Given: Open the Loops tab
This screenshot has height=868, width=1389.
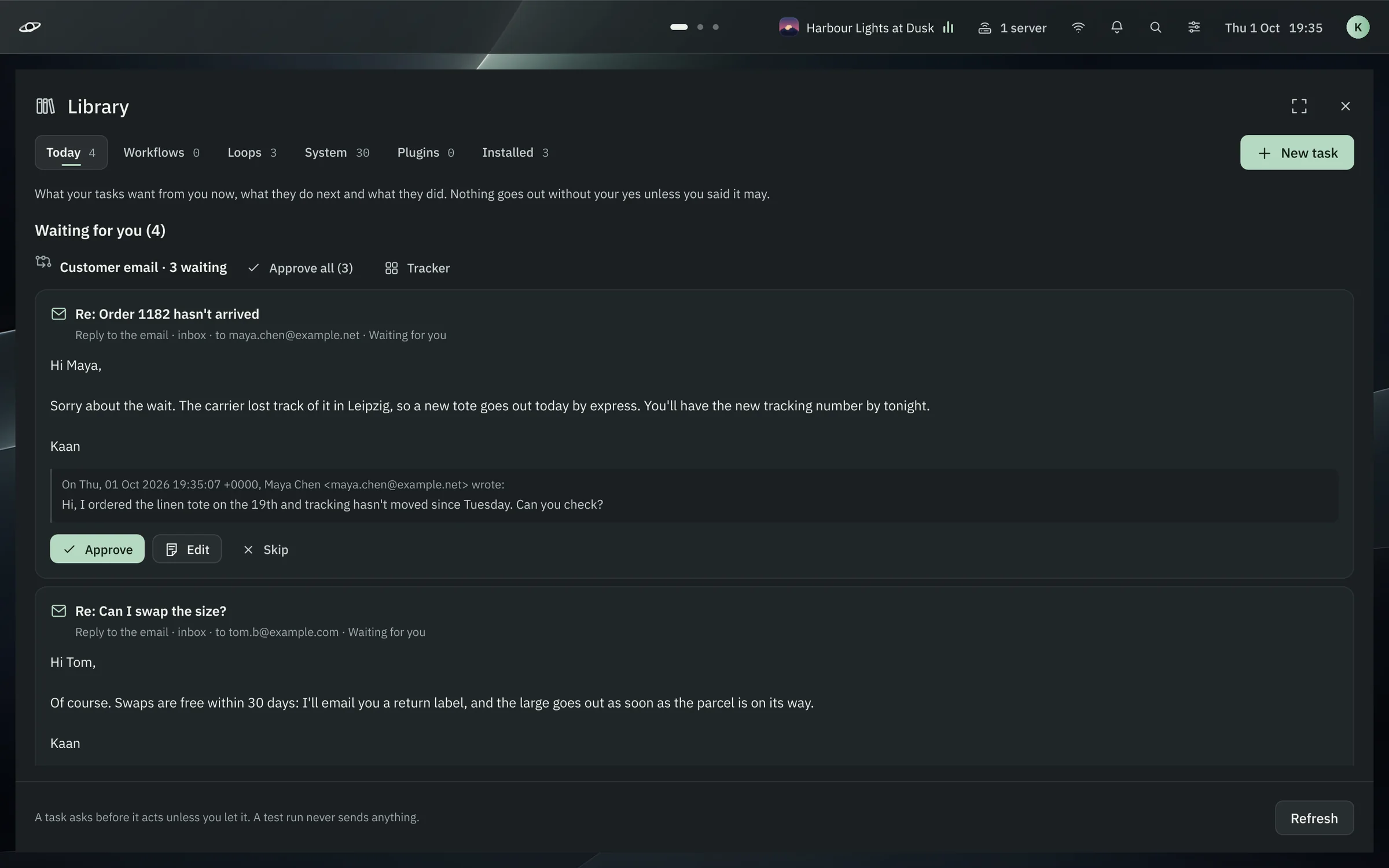Looking at the screenshot, I should click(252, 152).
